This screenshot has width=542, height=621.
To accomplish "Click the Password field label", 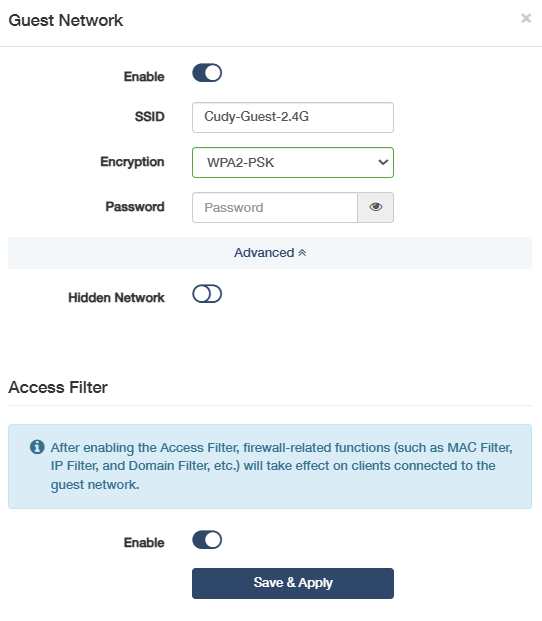I will (135, 207).
